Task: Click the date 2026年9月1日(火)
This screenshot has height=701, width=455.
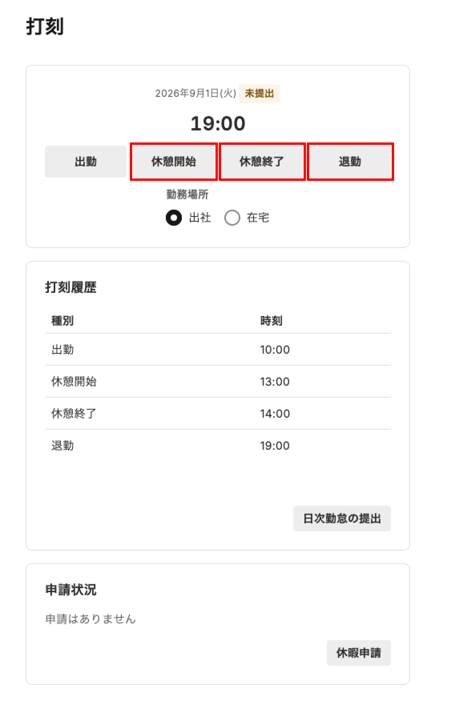Action: pos(195,93)
